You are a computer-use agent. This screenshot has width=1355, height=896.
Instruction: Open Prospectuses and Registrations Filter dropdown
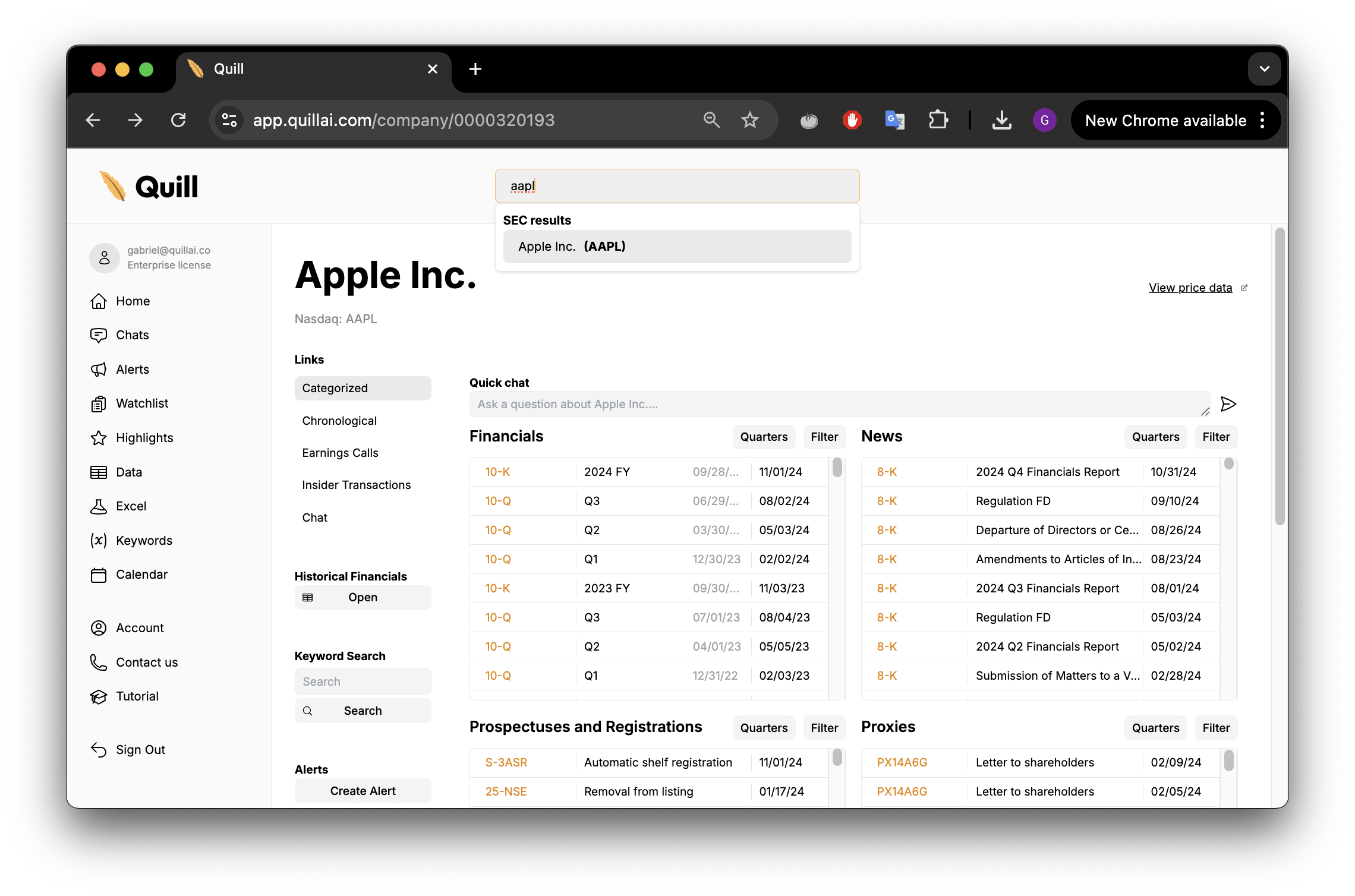[x=824, y=728]
